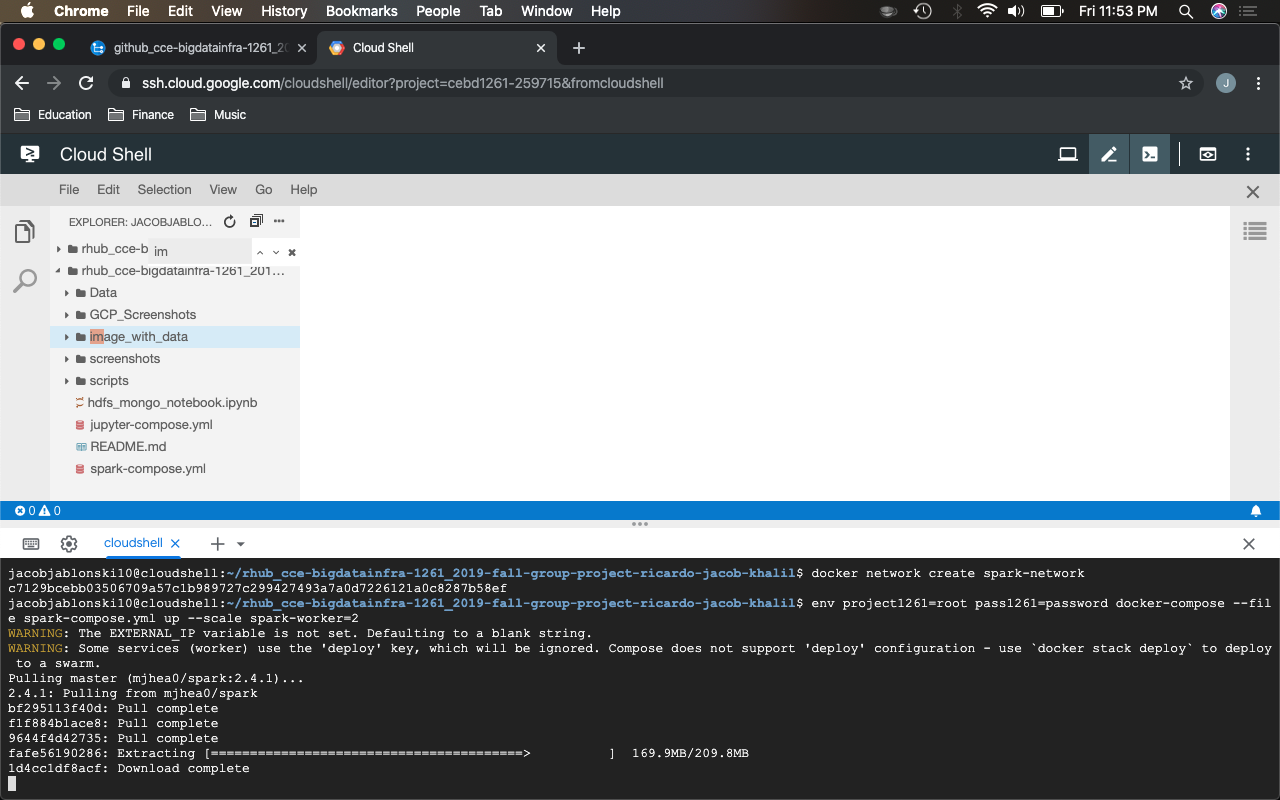Collapse the rhub_cce-bigdatainfra-1261 root folder

[59, 271]
